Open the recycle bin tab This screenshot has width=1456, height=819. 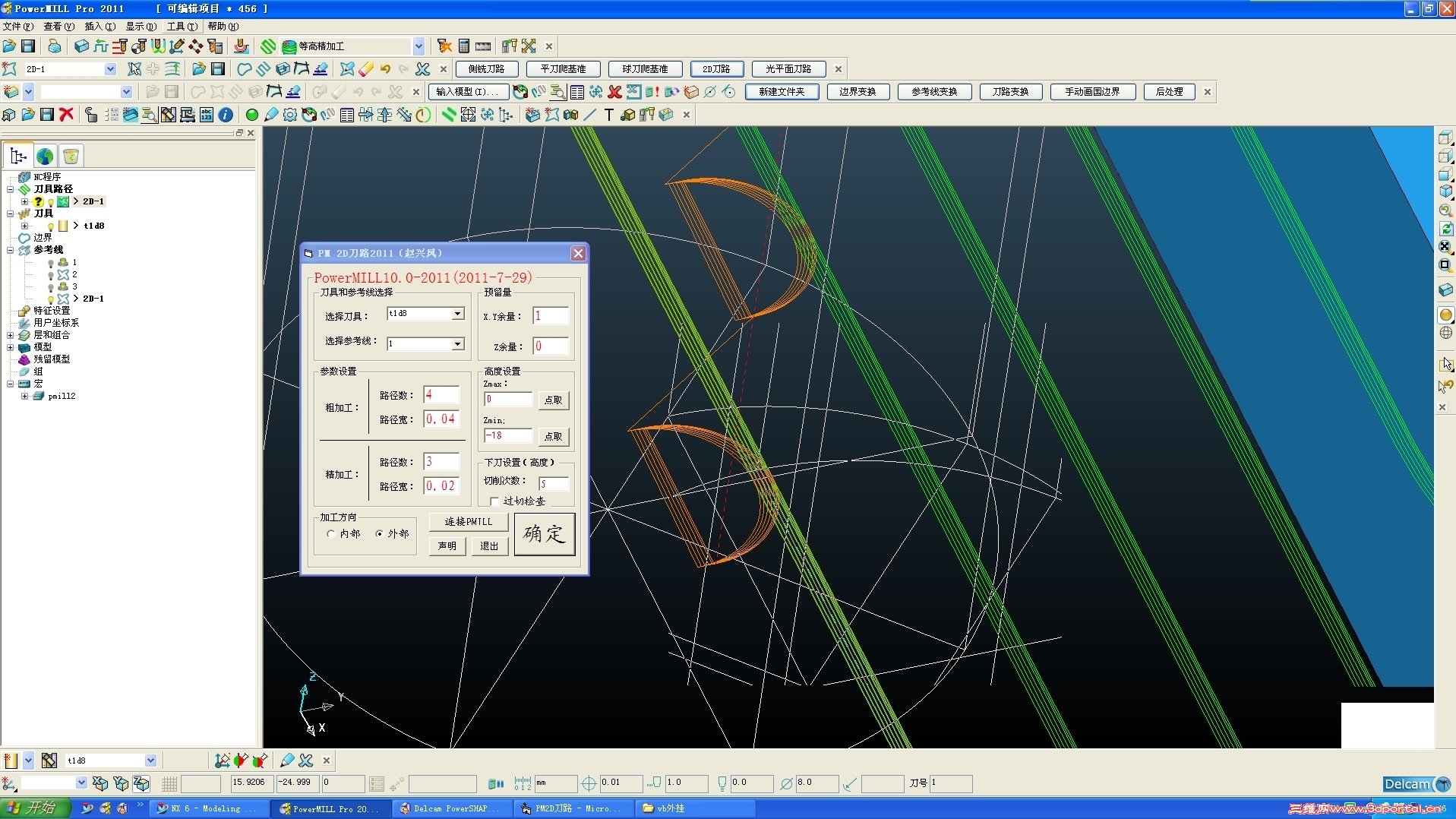point(71,157)
